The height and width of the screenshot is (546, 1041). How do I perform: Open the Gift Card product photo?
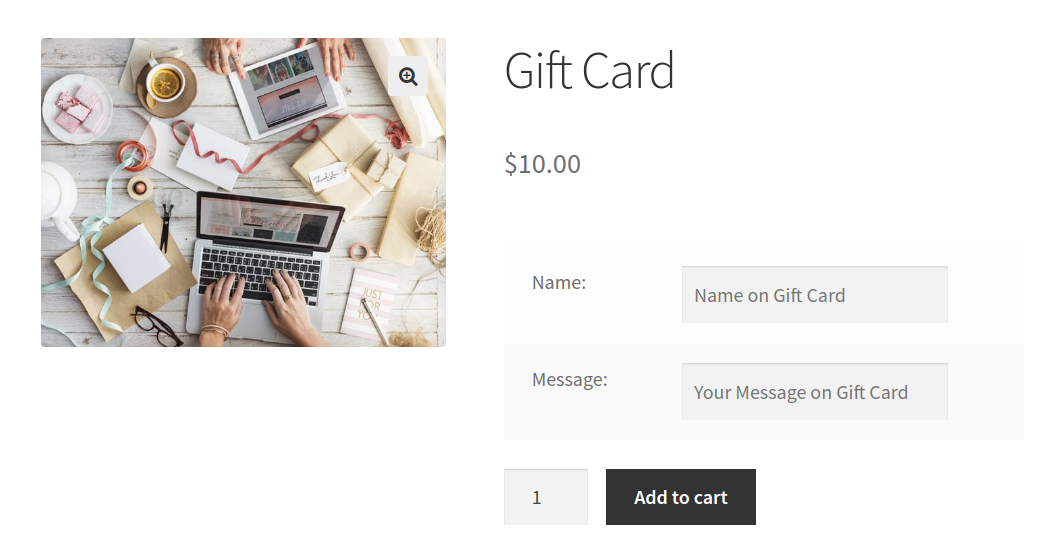click(x=243, y=192)
